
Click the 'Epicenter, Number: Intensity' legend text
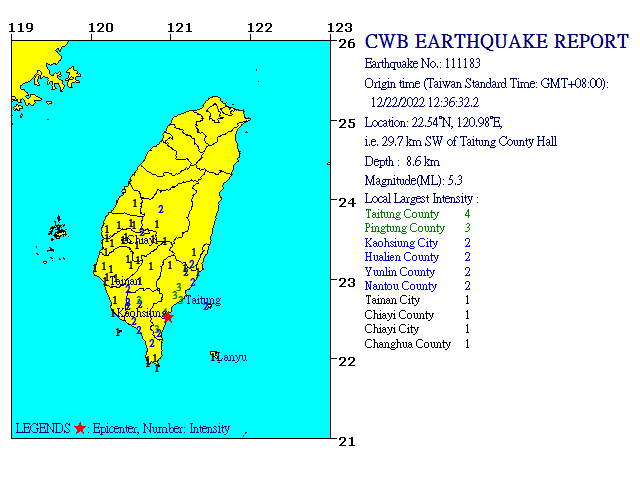click(161, 429)
